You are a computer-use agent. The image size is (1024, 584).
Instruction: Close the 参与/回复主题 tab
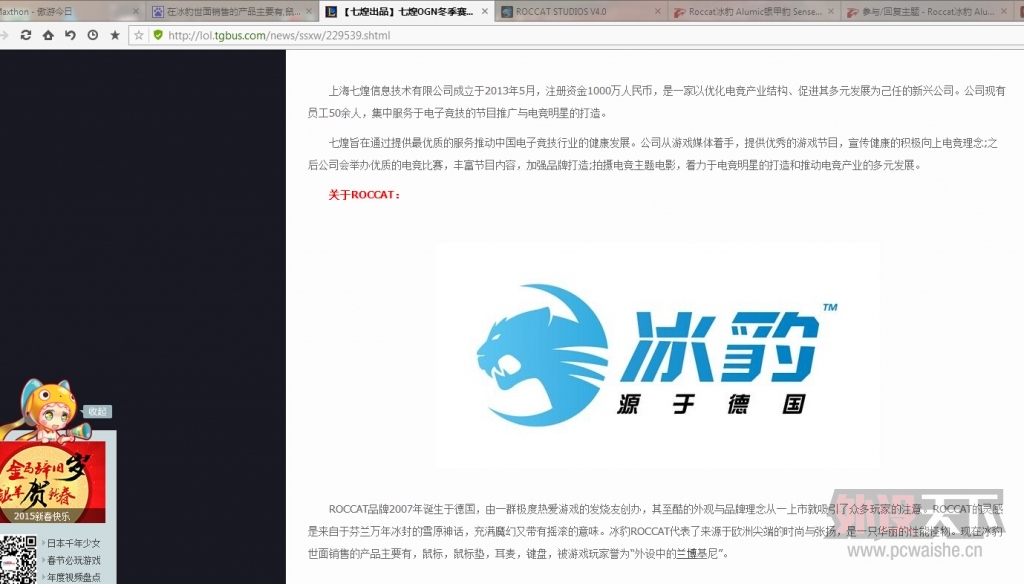point(1004,11)
